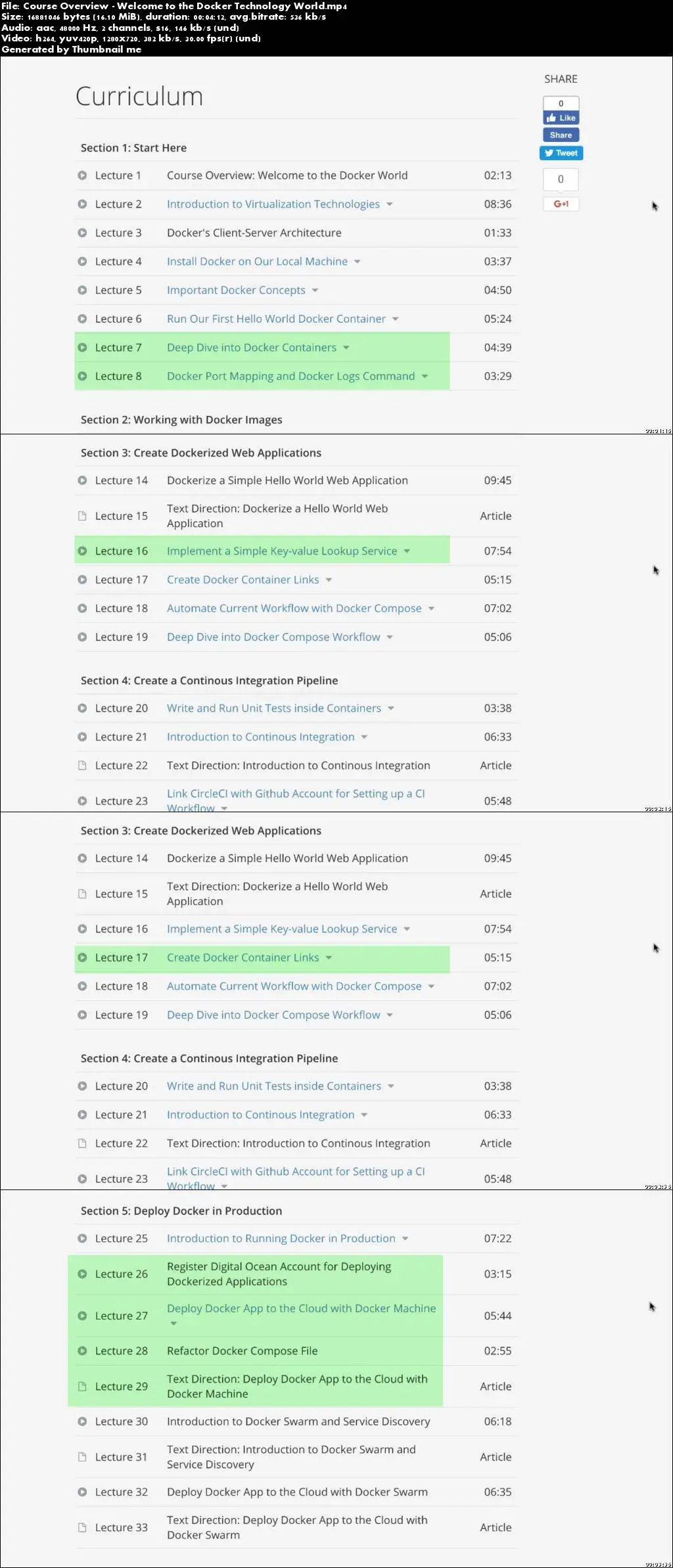Click the green play icon beside Lecture 7
673x1568 pixels.
point(82,348)
